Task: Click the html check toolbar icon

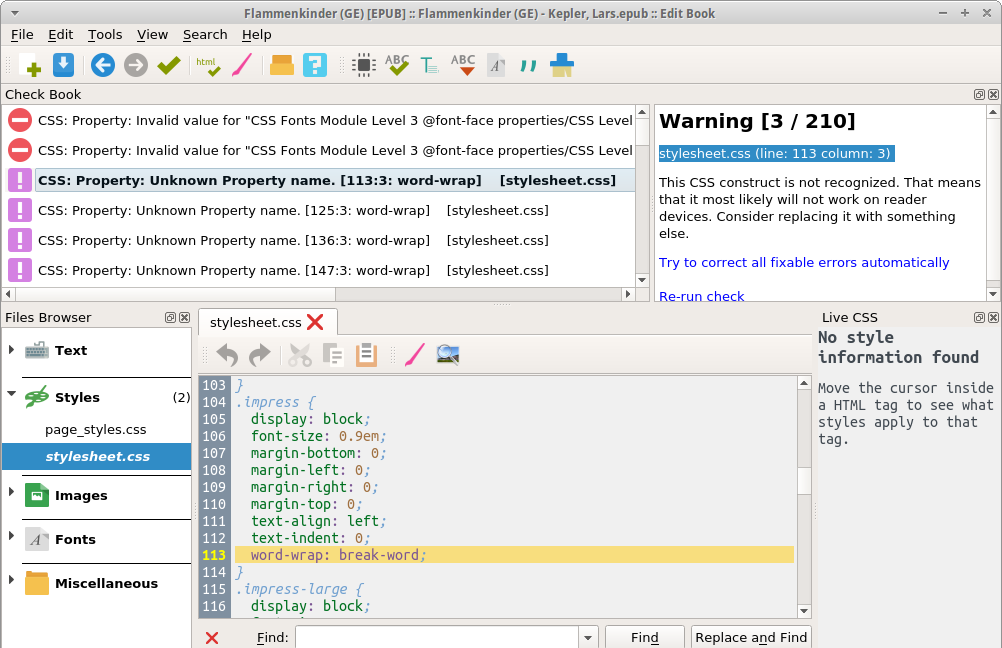Action: pos(208,65)
